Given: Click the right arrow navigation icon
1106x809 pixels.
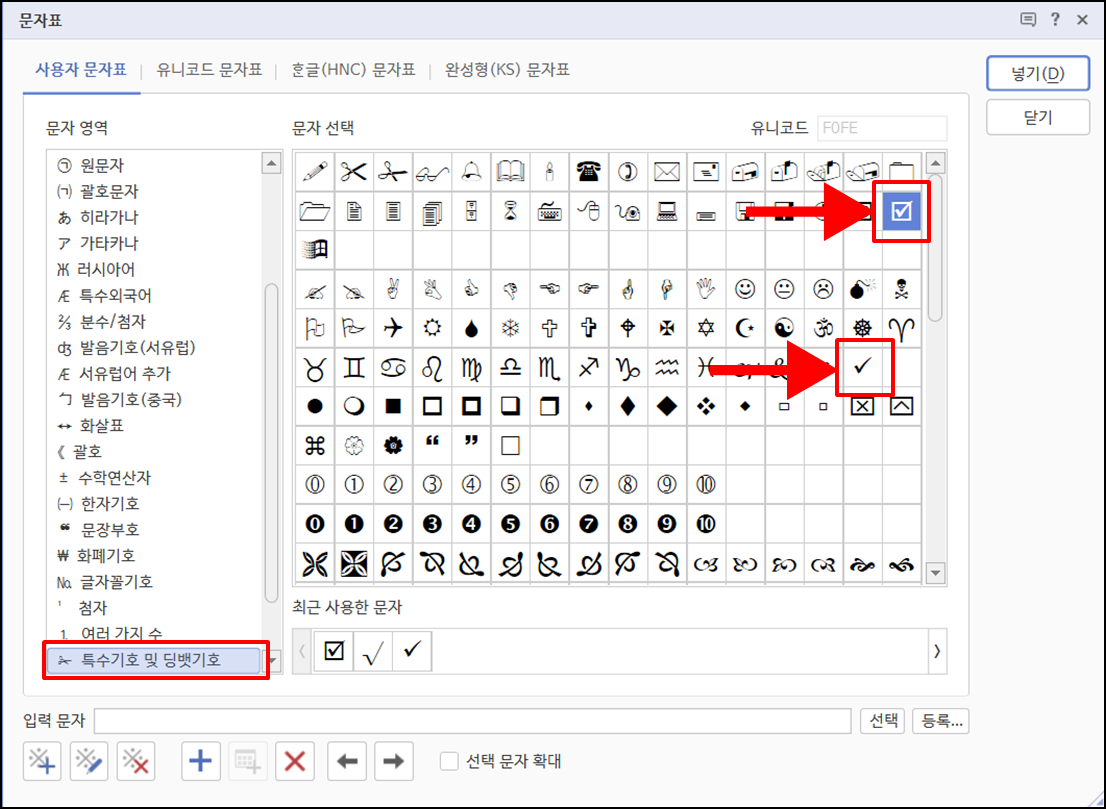Looking at the screenshot, I should pyautogui.click(x=392, y=761).
